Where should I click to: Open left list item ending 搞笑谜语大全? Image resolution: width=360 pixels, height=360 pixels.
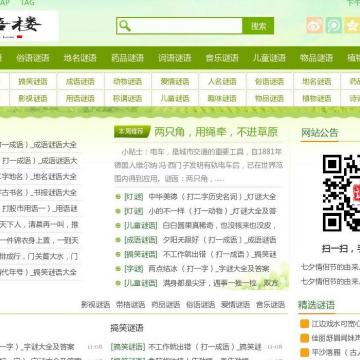pos(38,272)
